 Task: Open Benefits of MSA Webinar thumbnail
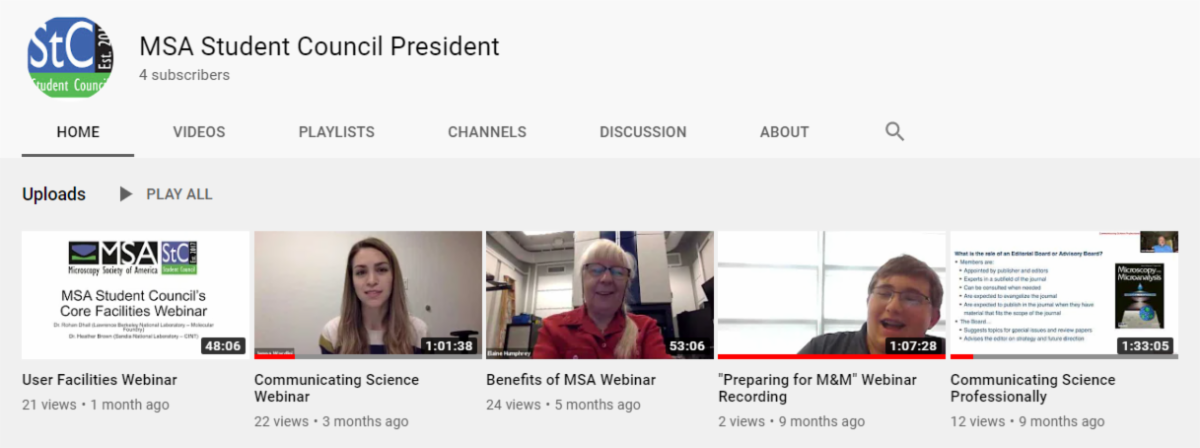(600, 295)
